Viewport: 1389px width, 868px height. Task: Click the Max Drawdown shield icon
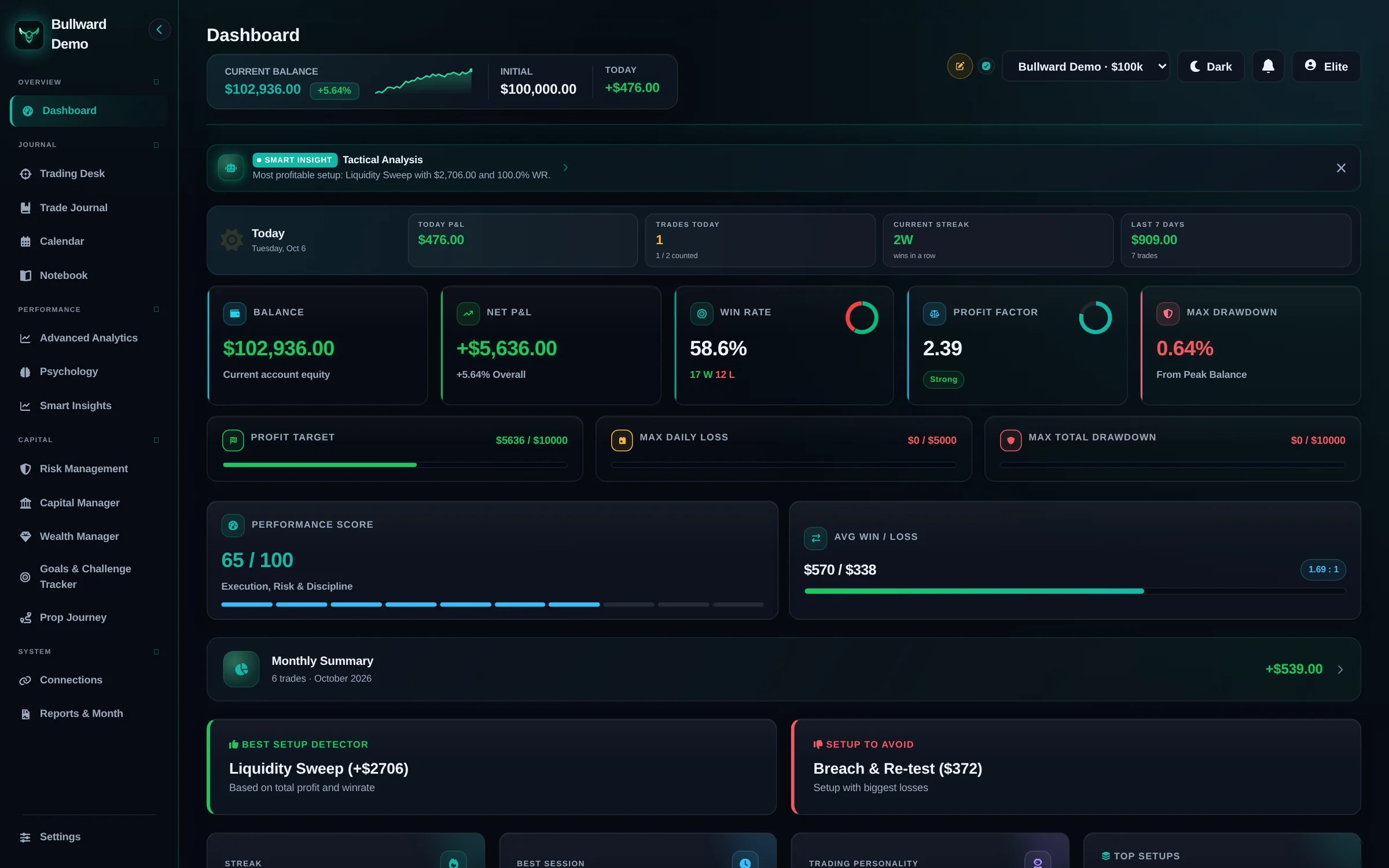[1168, 314]
